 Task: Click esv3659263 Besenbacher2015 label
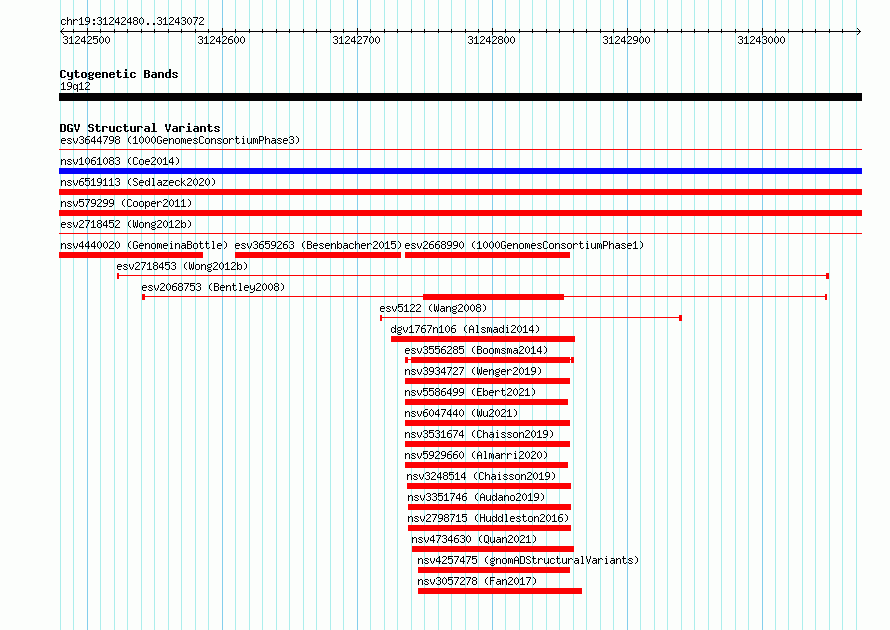(x=318, y=245)
